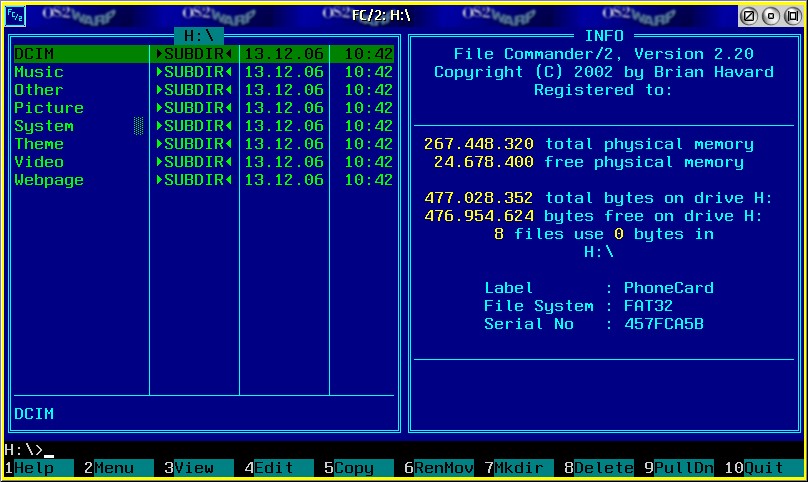Choose 7 Mkdir in bottom bar
This screenshot has height=482, width=808.
coord(519,468)
